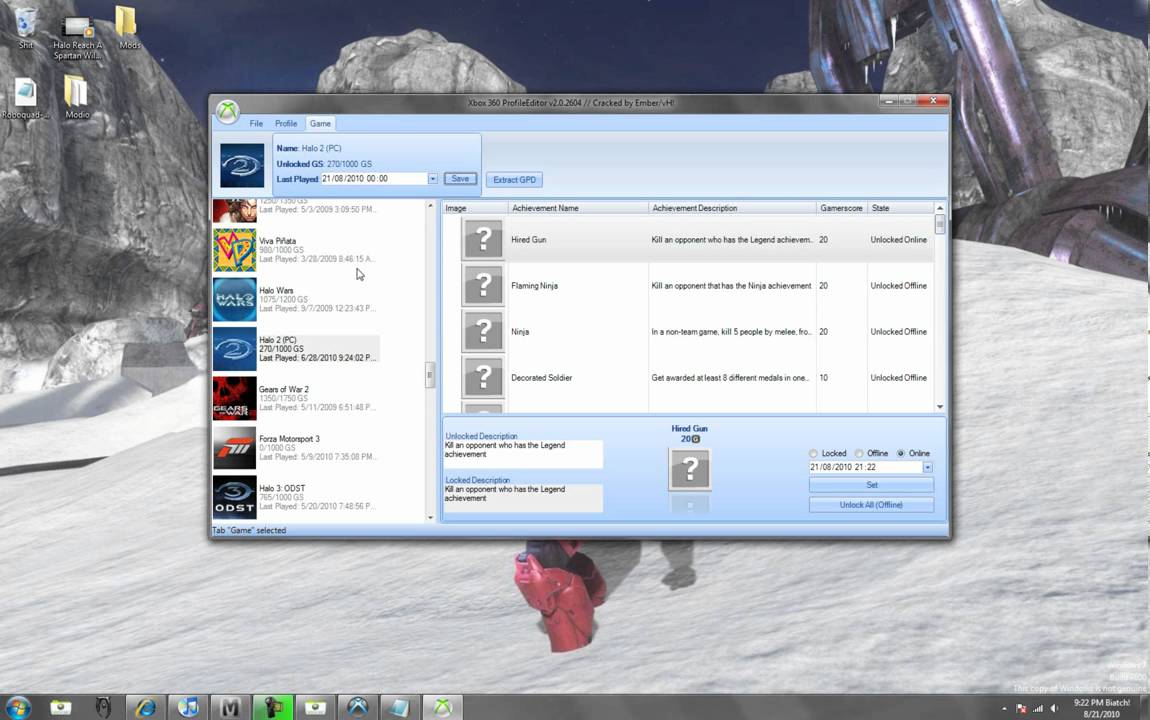Show hidden tray icons arrow

(x=1004, y=709)
